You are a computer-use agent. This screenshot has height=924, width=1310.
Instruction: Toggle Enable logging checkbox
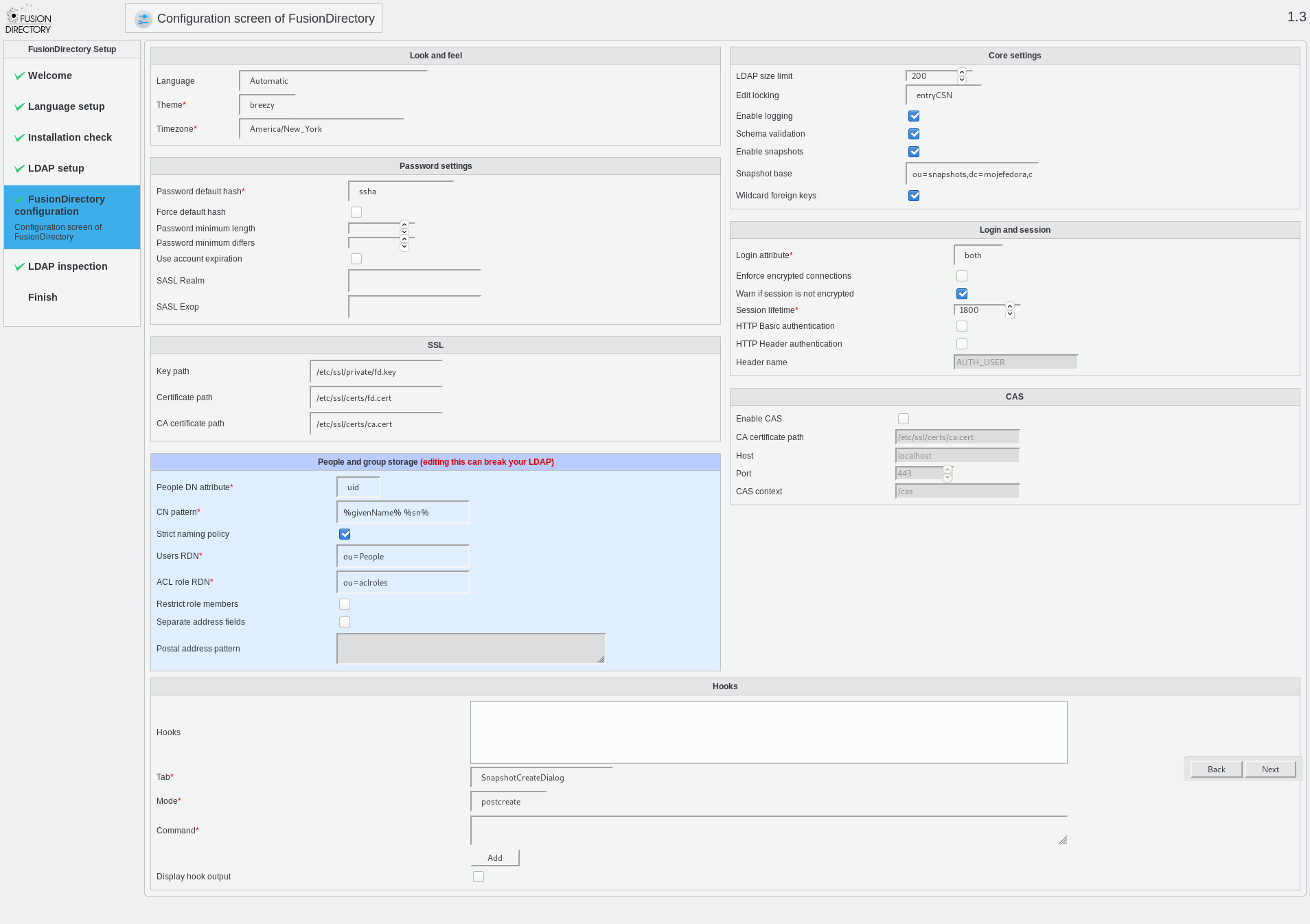[x=914, y=116]
